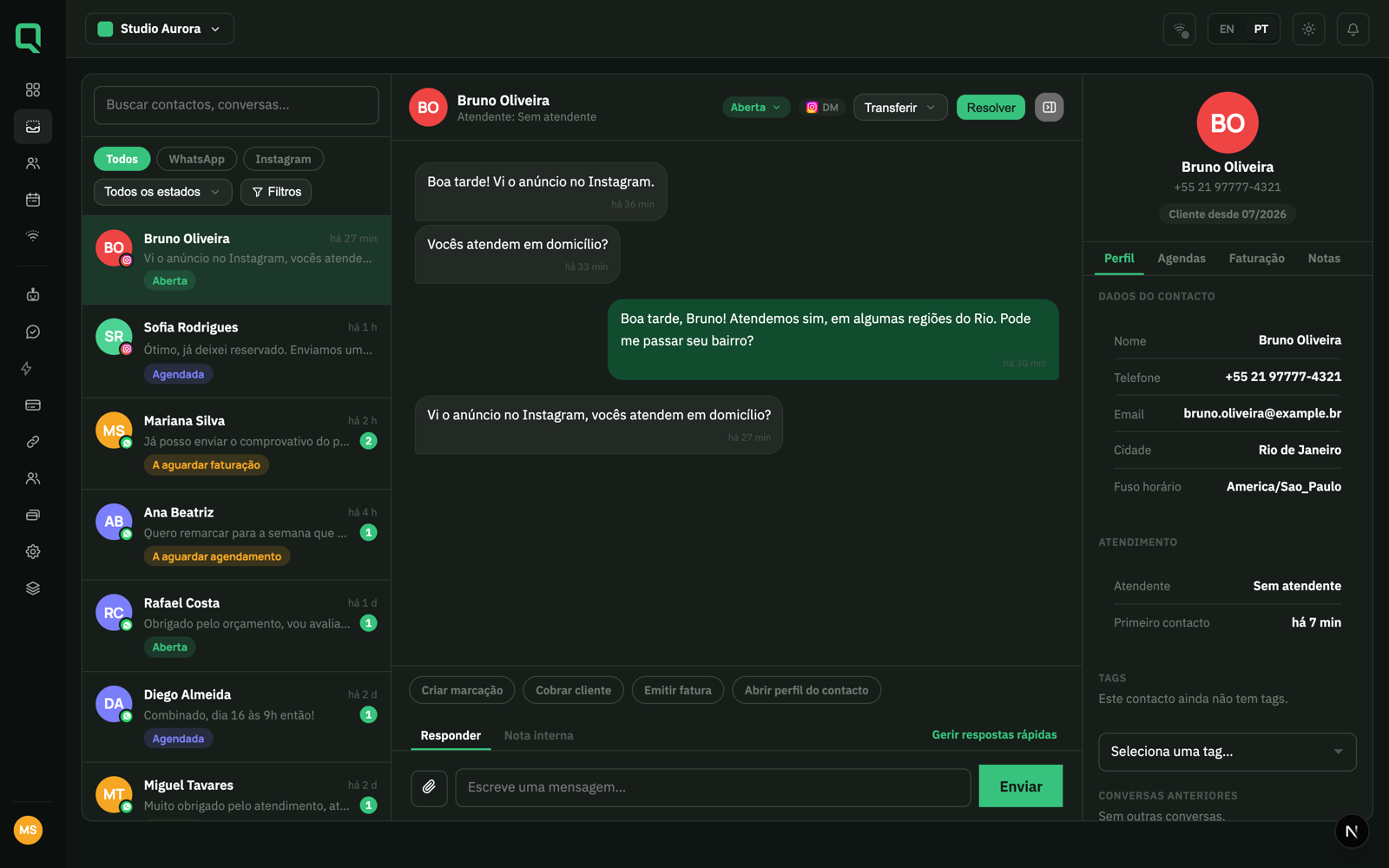Click the +55 21 97777-4321 Telefone value
Viewport: 1389px width, 868px height.
pos(1283,377)
